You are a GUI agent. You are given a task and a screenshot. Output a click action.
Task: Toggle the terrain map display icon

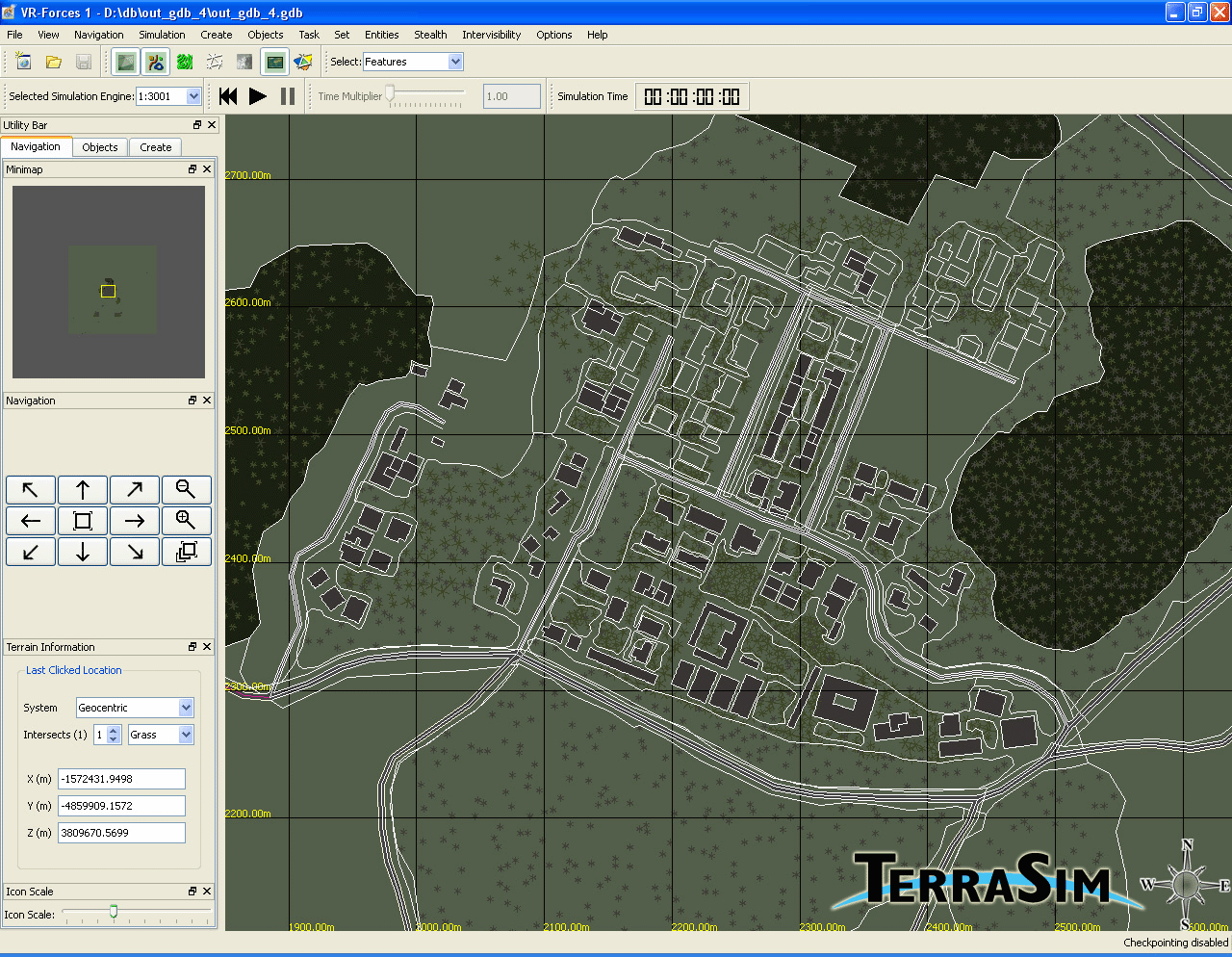[x=125, y=62]
